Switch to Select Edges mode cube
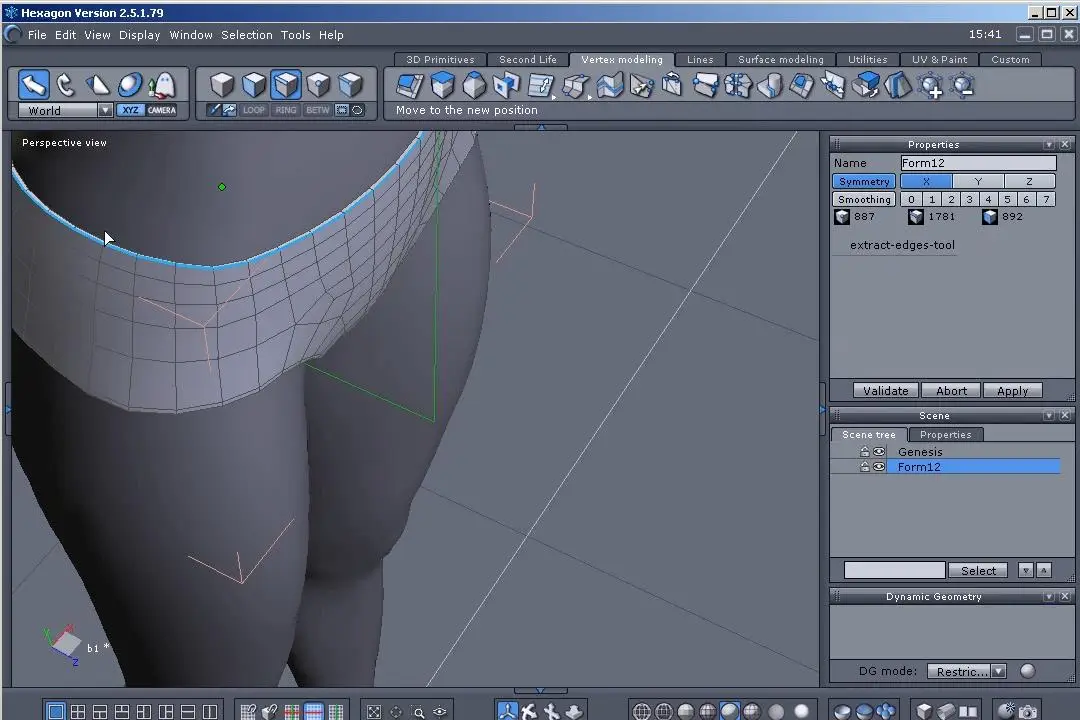The width and height of the screenshot is (1080, 720). tap(286, 85)
